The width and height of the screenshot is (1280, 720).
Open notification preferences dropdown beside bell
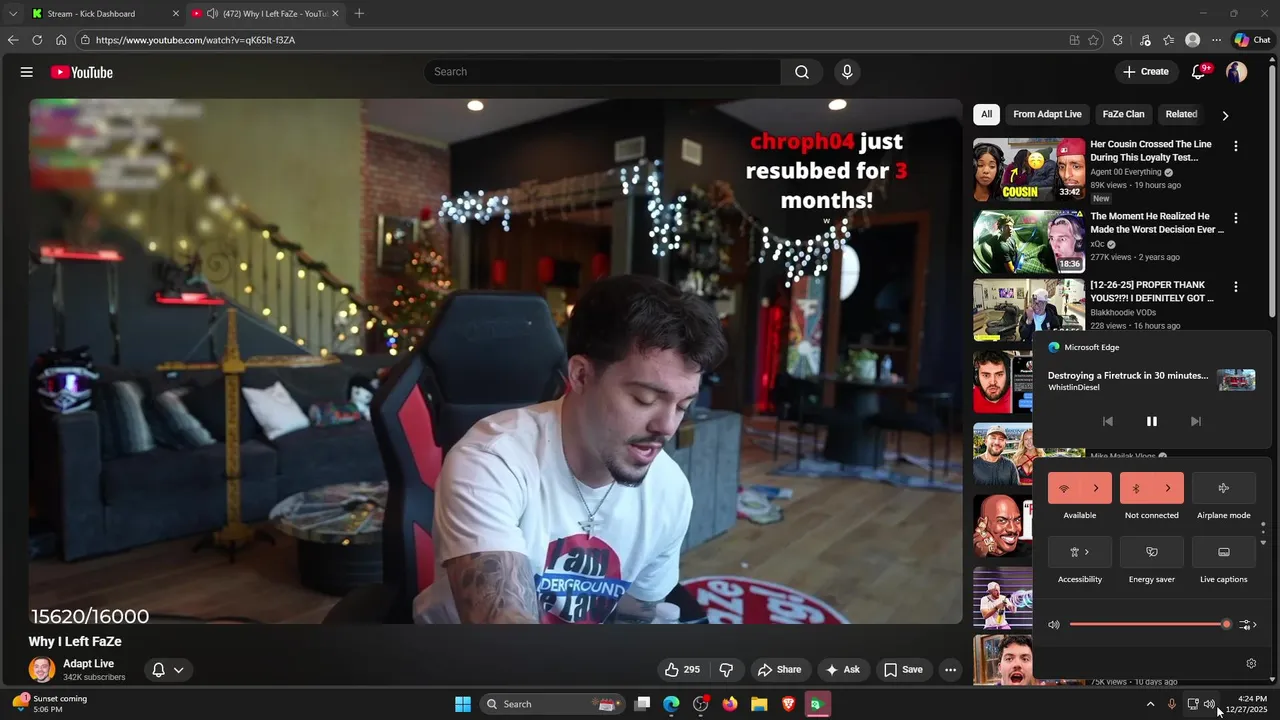[x=179, y=670]
